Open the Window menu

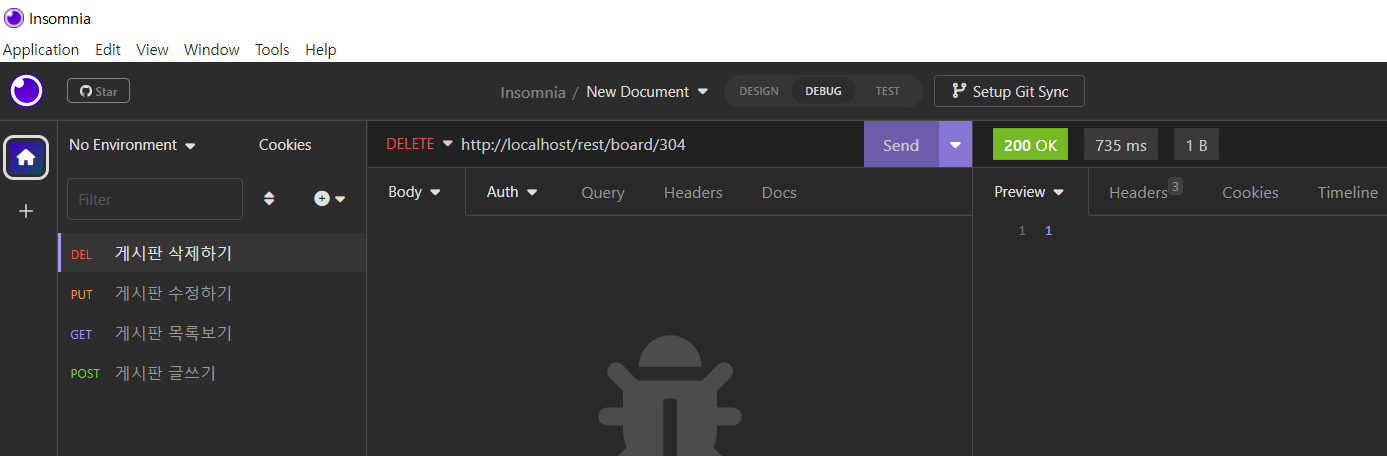(212, 49)
